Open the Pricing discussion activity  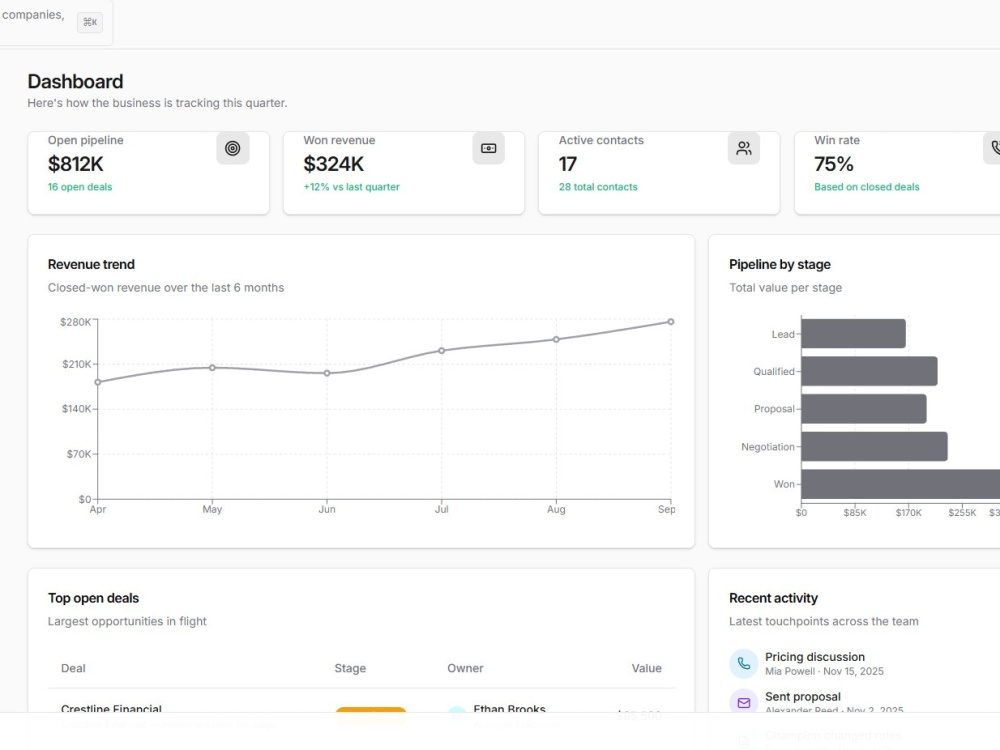(x=815, y=657)
